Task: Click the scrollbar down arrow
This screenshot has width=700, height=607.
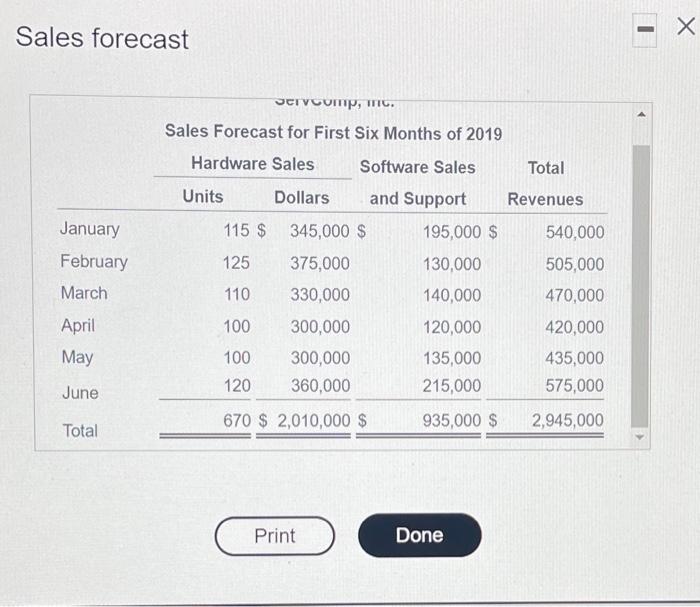Action: pos(640,437)
